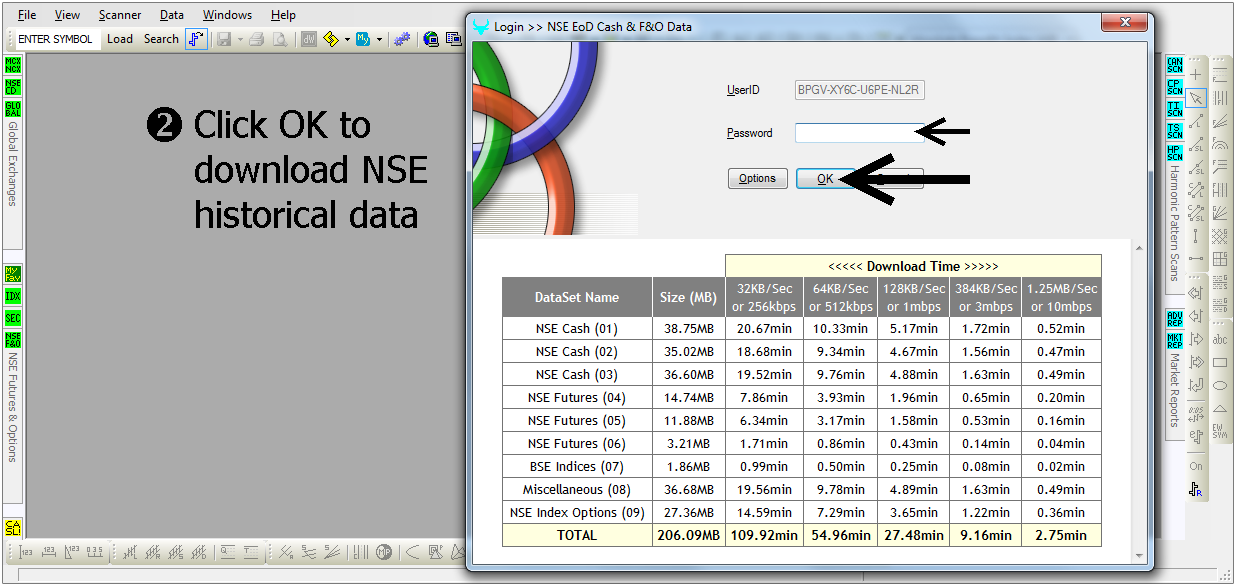The image size is (1236, 586).
Task: Click the dW toolbar icon
Action: 309,39
